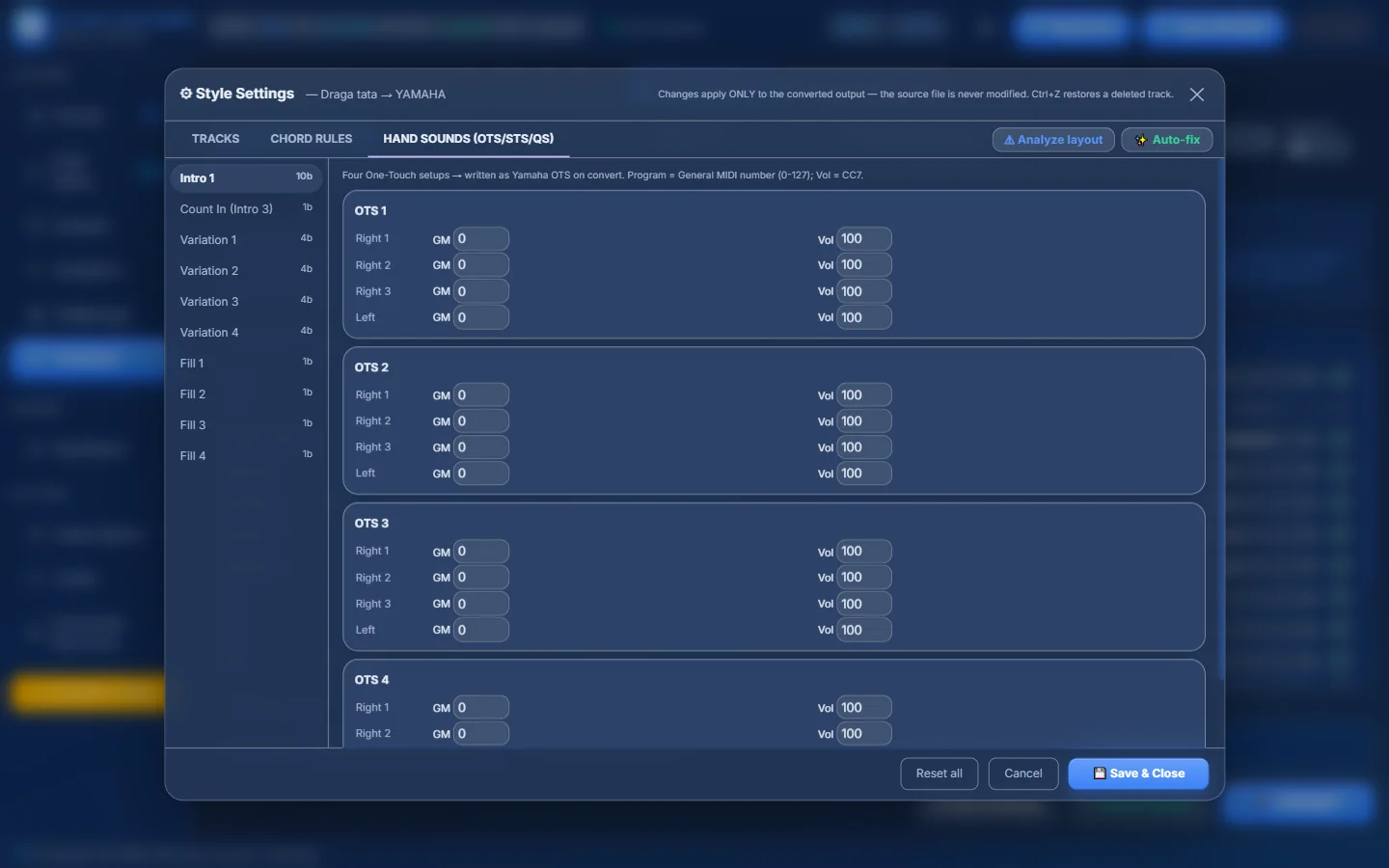Viewport: 1389px width, 868px height.
Task: Select the Variation 3 section
Action: 246,301
